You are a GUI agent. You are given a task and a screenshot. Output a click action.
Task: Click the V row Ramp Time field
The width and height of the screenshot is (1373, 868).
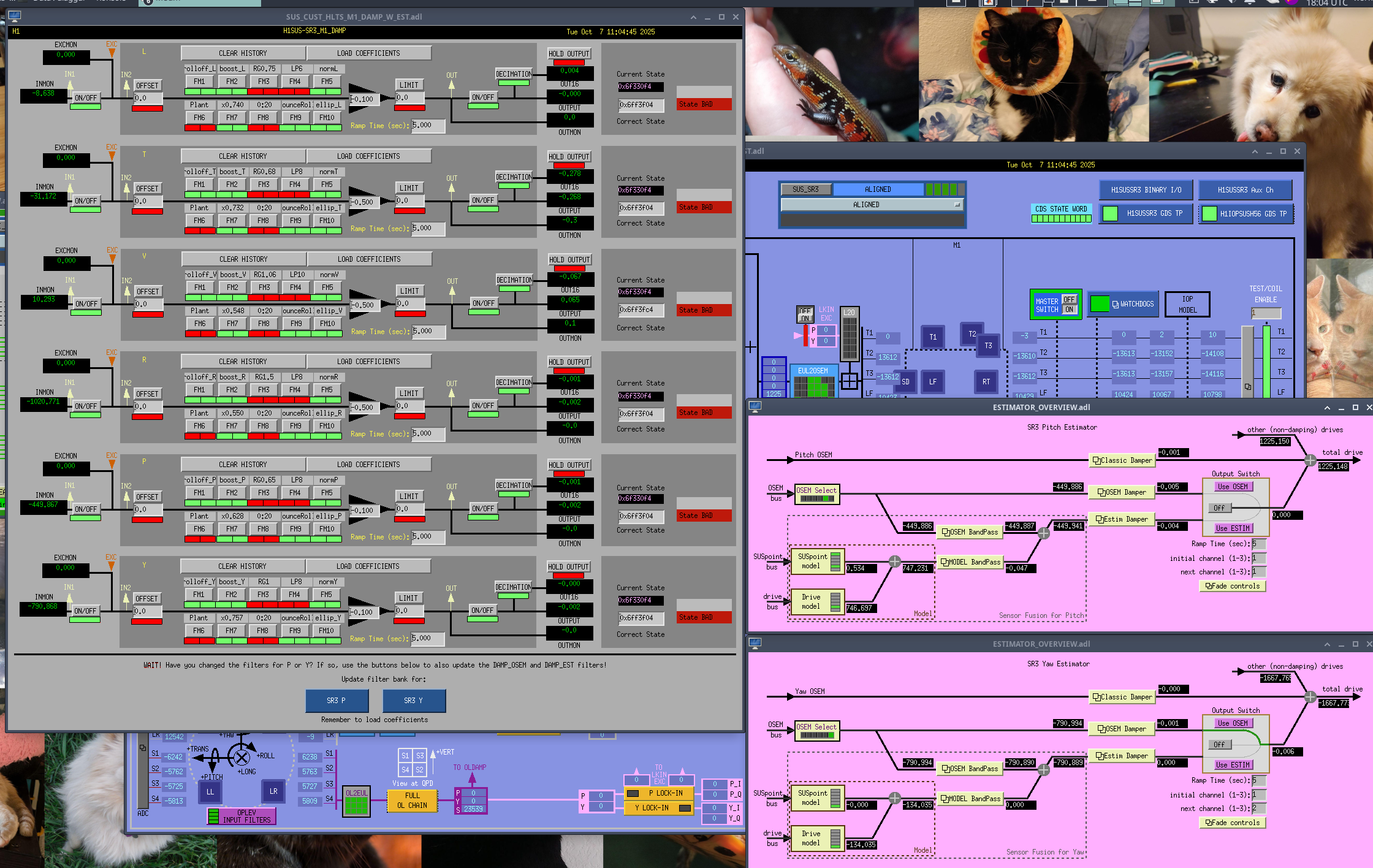[428, 331]
